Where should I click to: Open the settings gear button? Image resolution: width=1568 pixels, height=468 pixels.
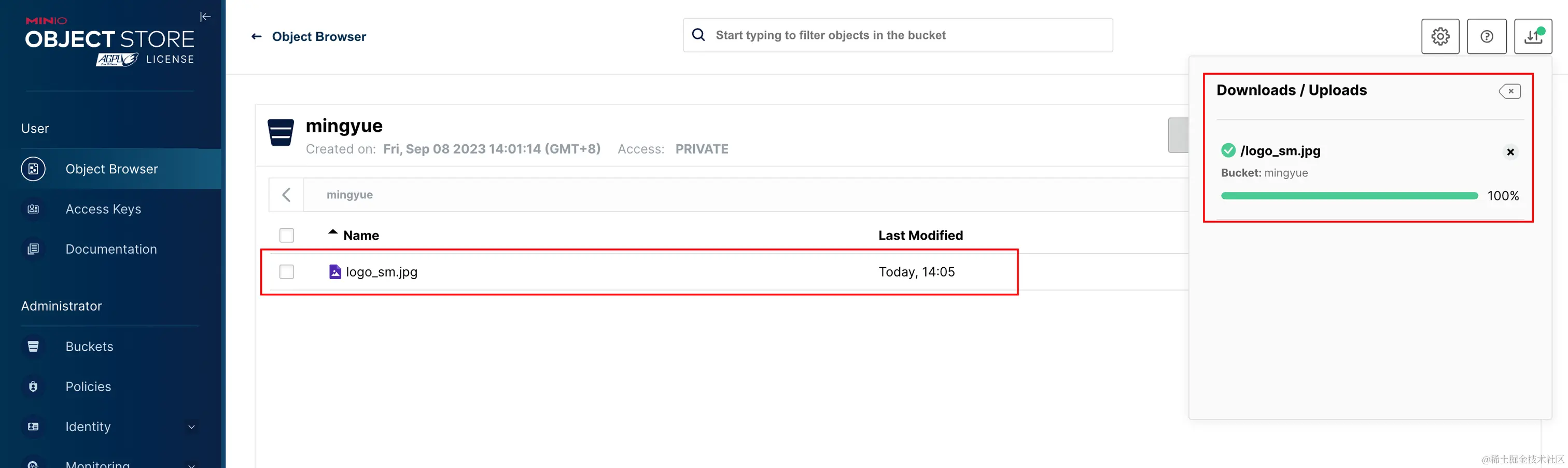(1440, 36)
